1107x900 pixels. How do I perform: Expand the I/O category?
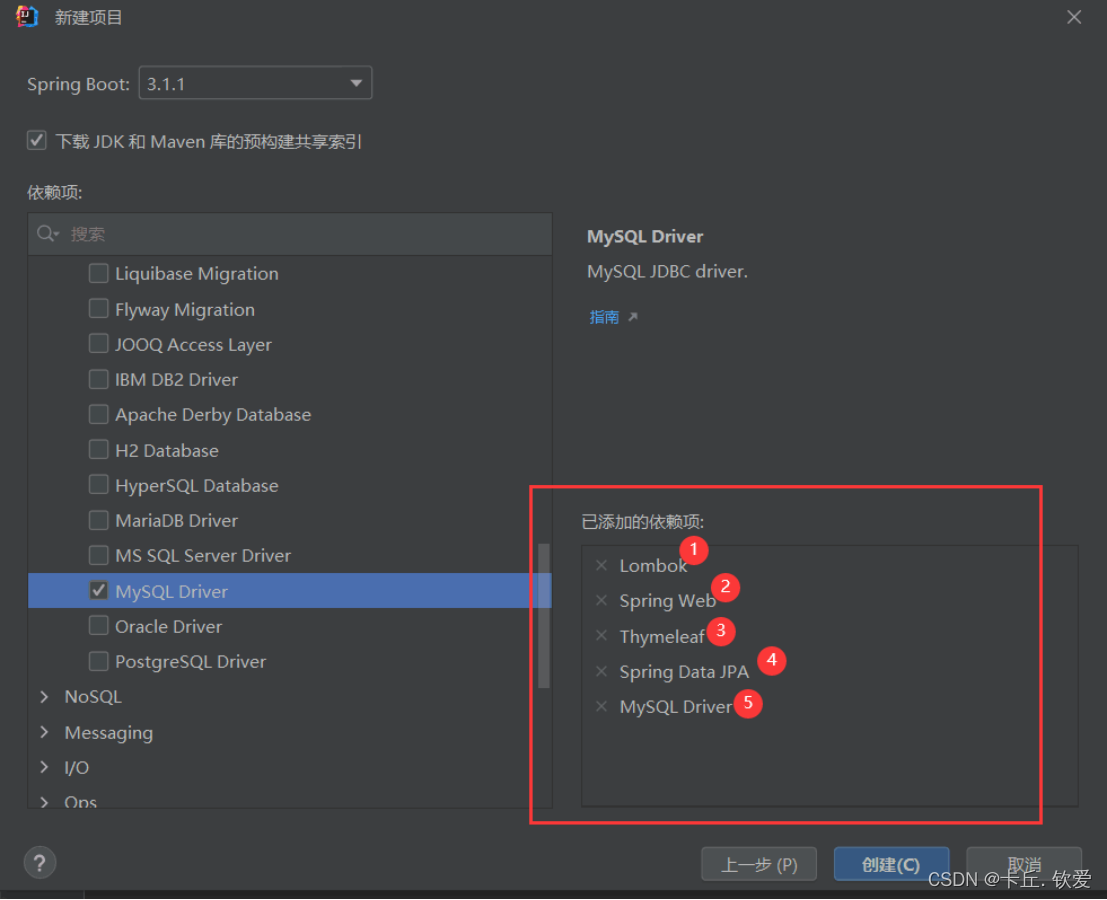pos(44,767)
